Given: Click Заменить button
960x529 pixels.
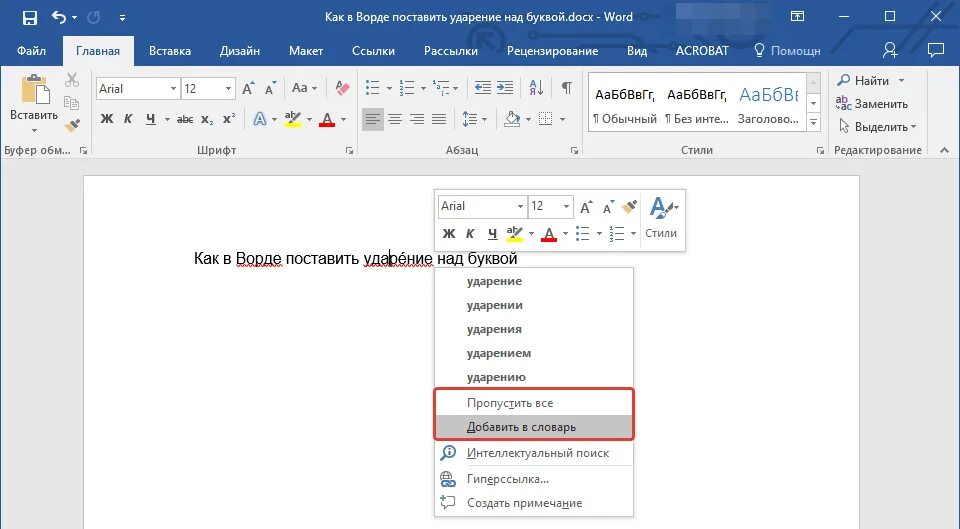Looking at the screenshot, I should (x=872, y=103).
